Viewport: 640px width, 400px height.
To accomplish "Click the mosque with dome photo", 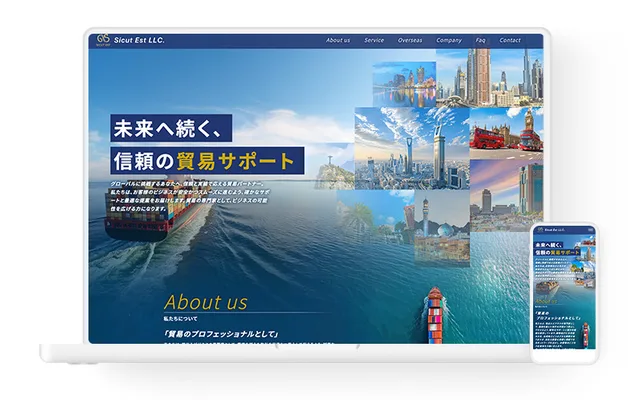I will tap(442, 228).
